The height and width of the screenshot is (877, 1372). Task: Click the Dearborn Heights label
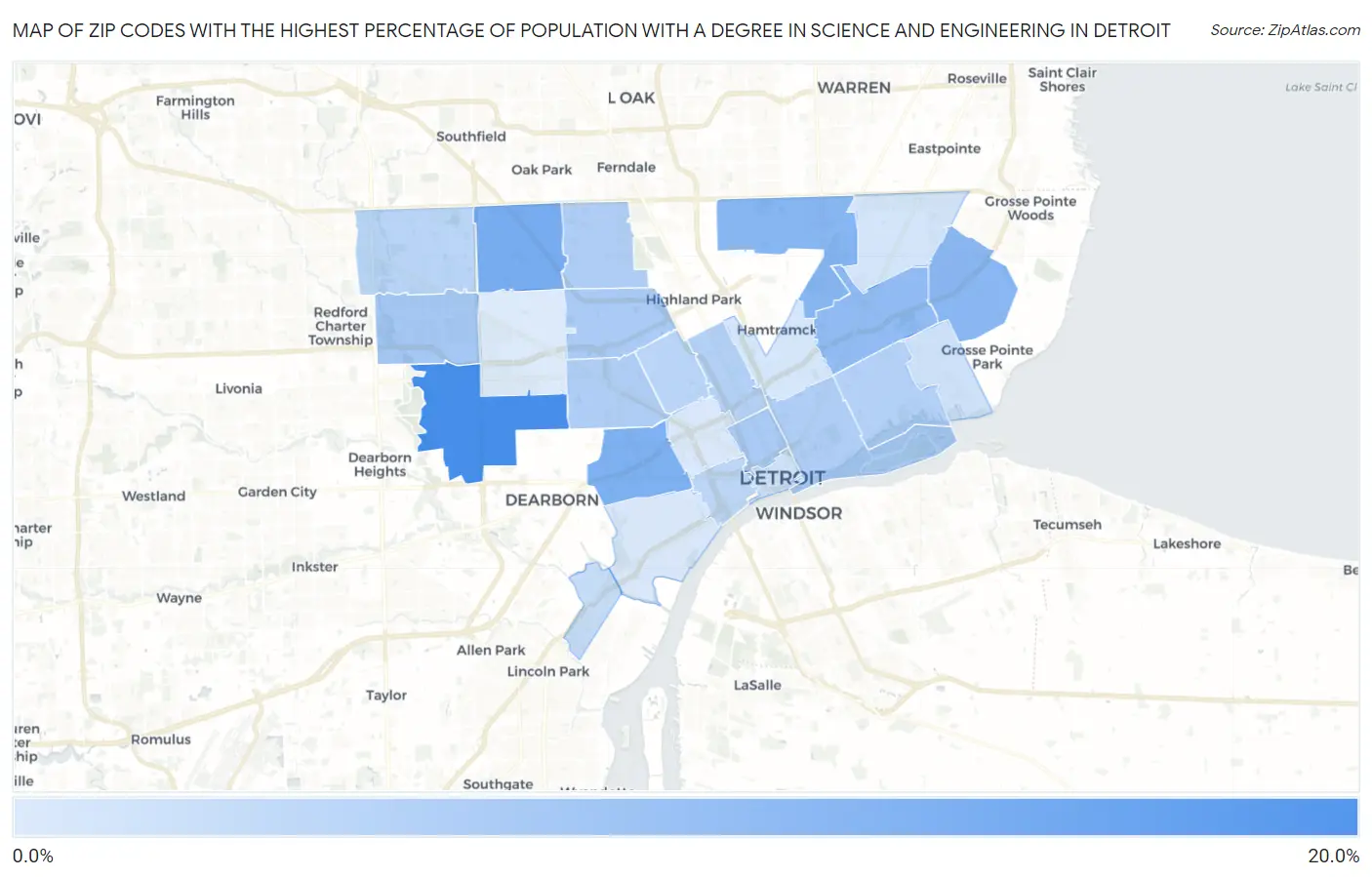click(x=380, y=464)
